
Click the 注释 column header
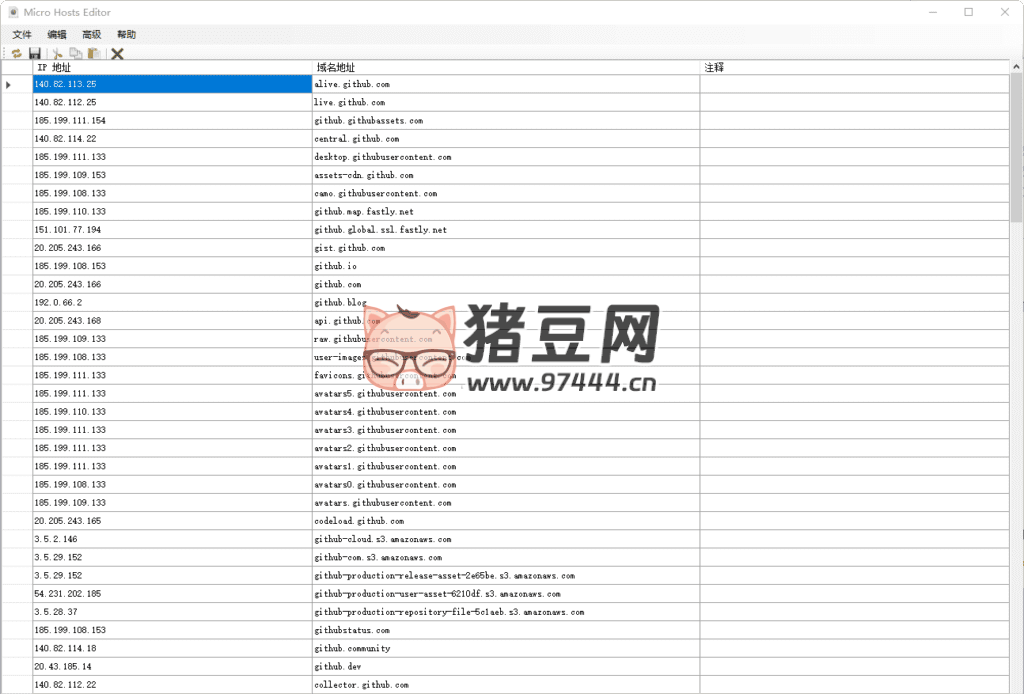pos(854,67)
